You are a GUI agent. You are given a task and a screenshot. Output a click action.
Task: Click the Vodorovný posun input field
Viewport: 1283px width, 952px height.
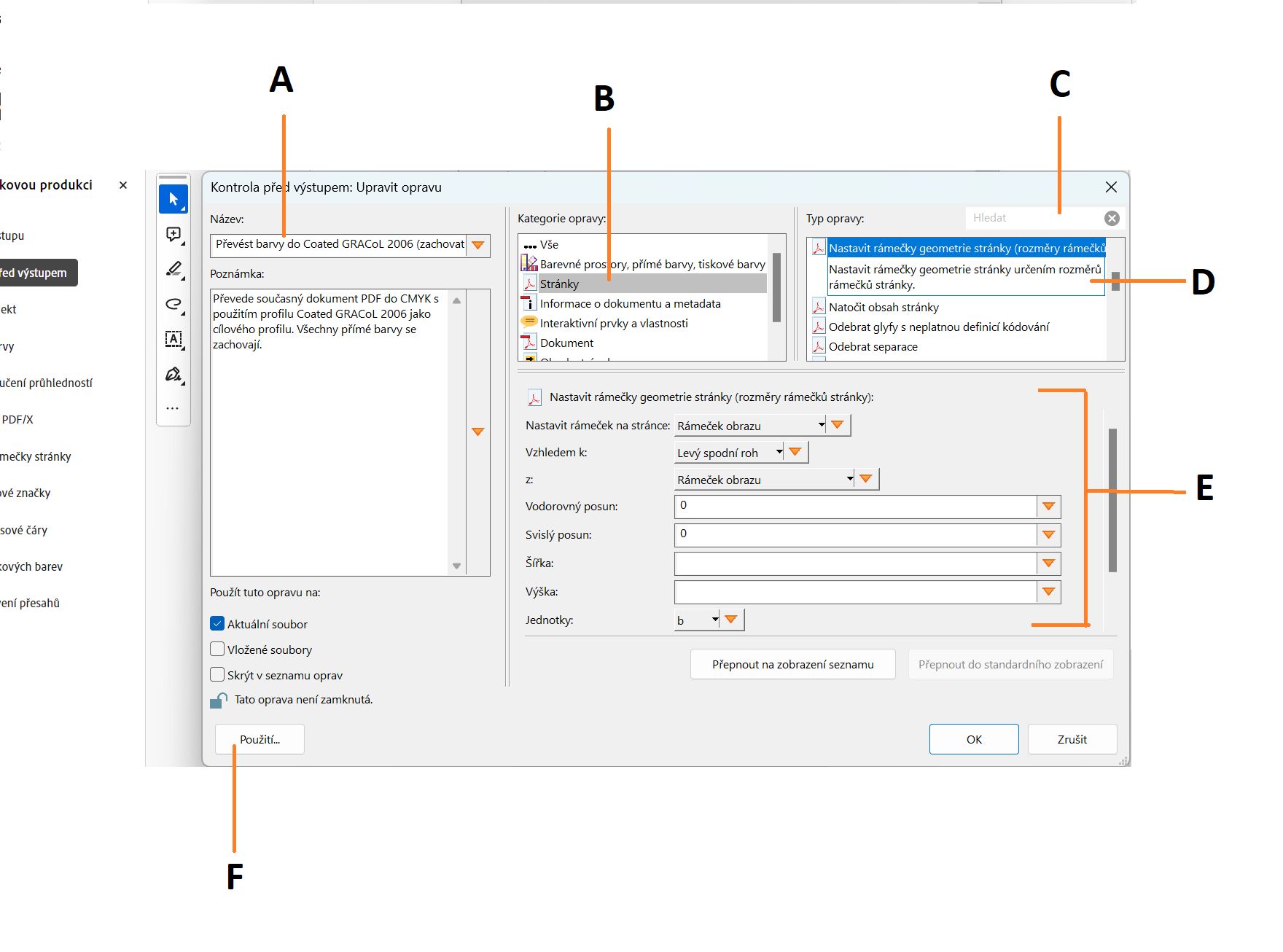point(855,507)
